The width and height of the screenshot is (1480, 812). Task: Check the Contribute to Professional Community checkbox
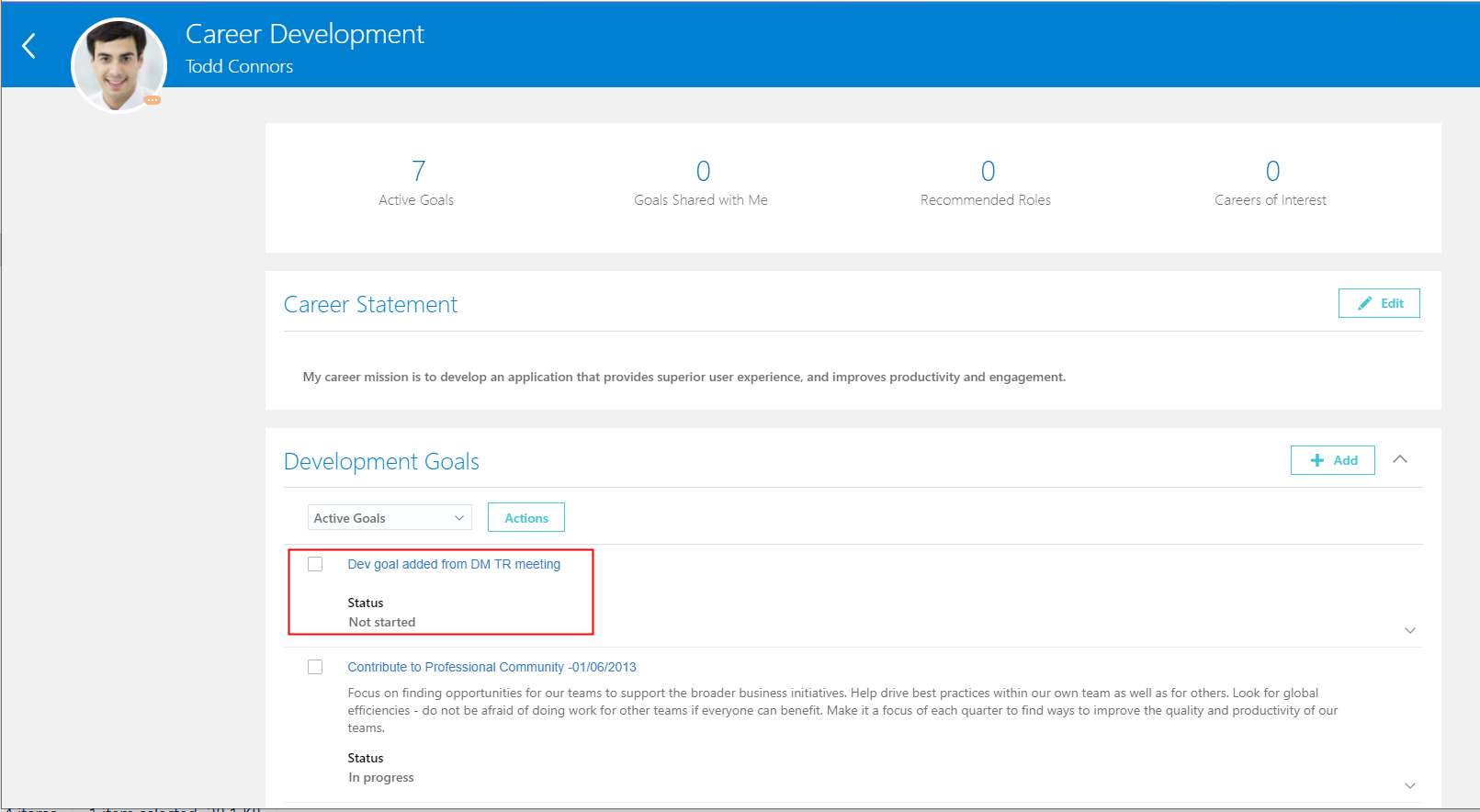pos(315,667)
